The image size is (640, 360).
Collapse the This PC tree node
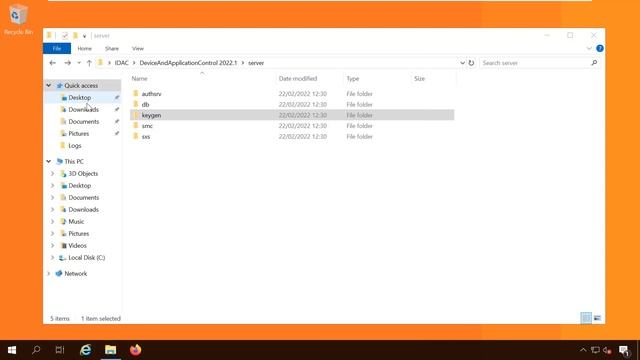coord(49,161)
